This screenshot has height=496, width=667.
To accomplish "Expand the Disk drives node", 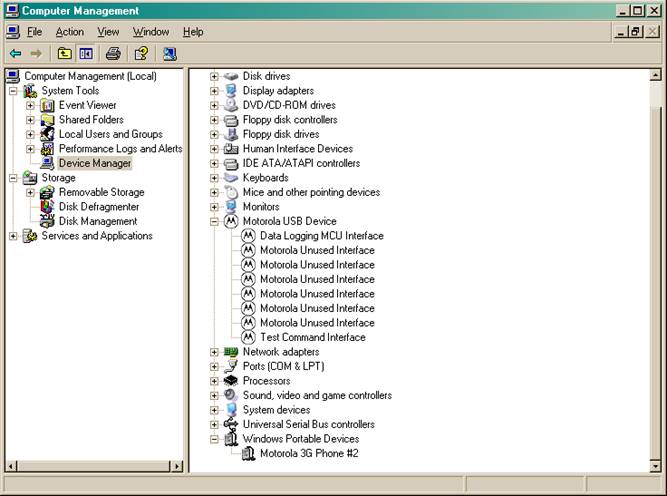I will [214, 76].
